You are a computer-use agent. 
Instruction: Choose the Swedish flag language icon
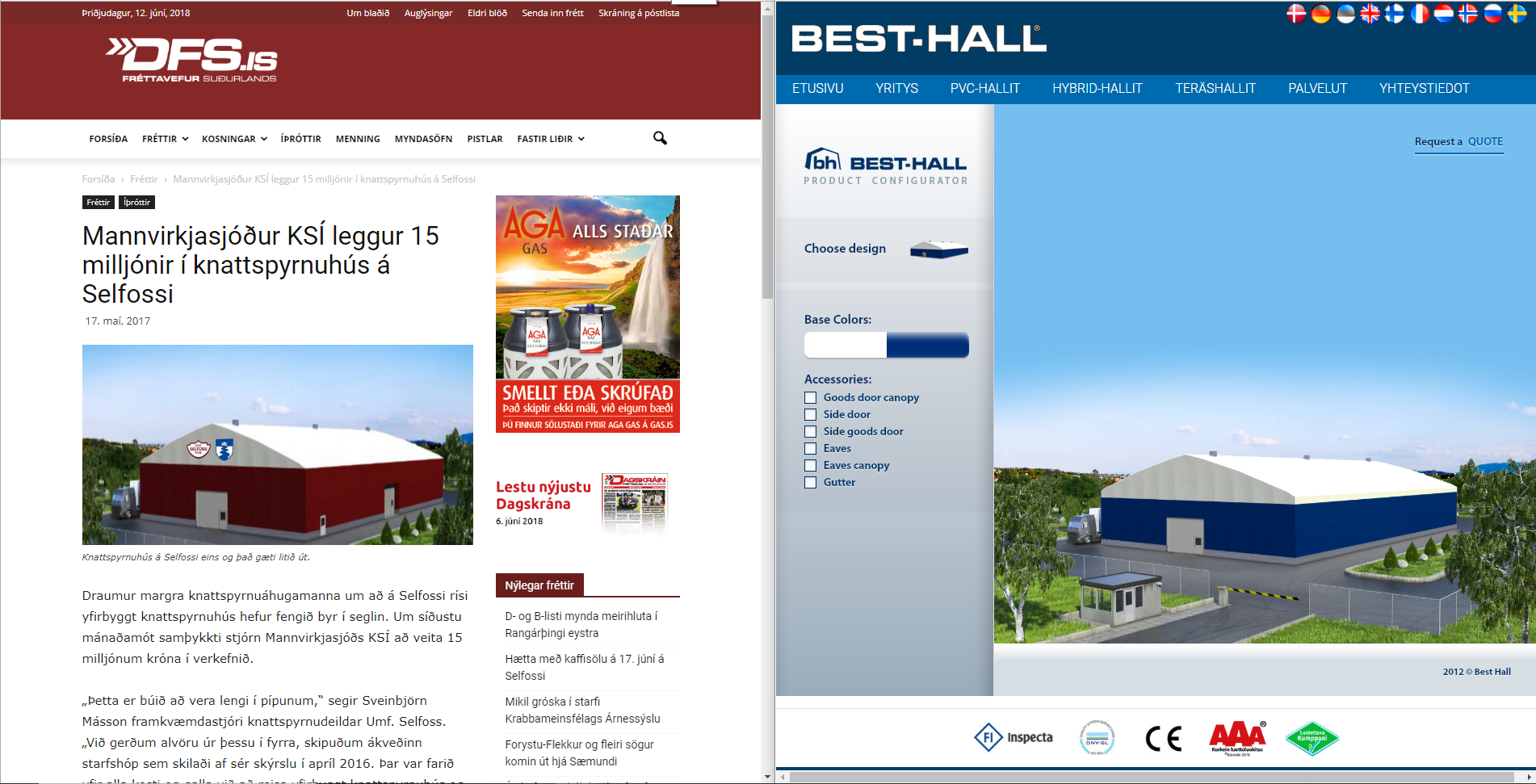pos(1517,14)
